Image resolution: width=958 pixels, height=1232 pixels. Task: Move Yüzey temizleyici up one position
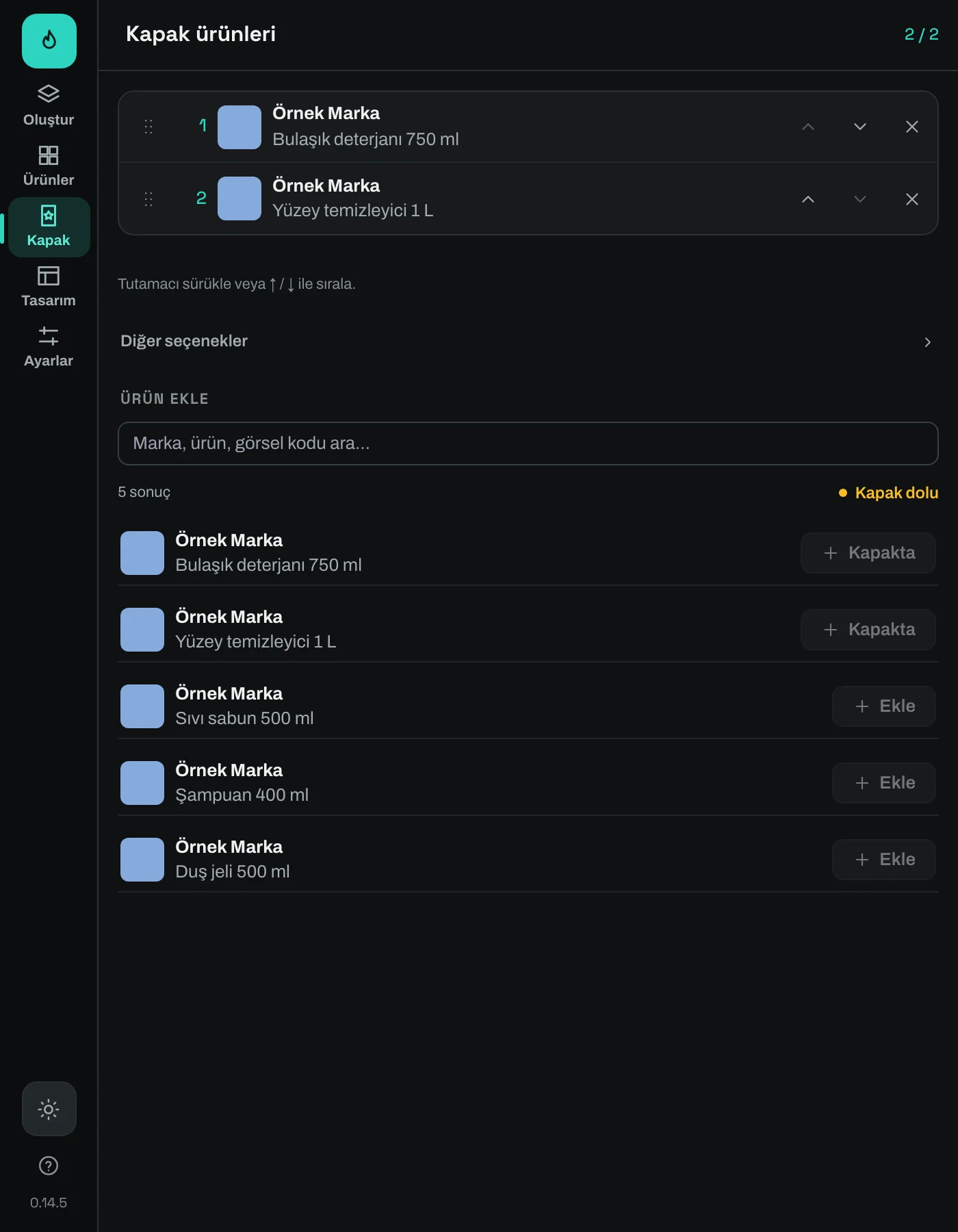click(x=808, y=199)
